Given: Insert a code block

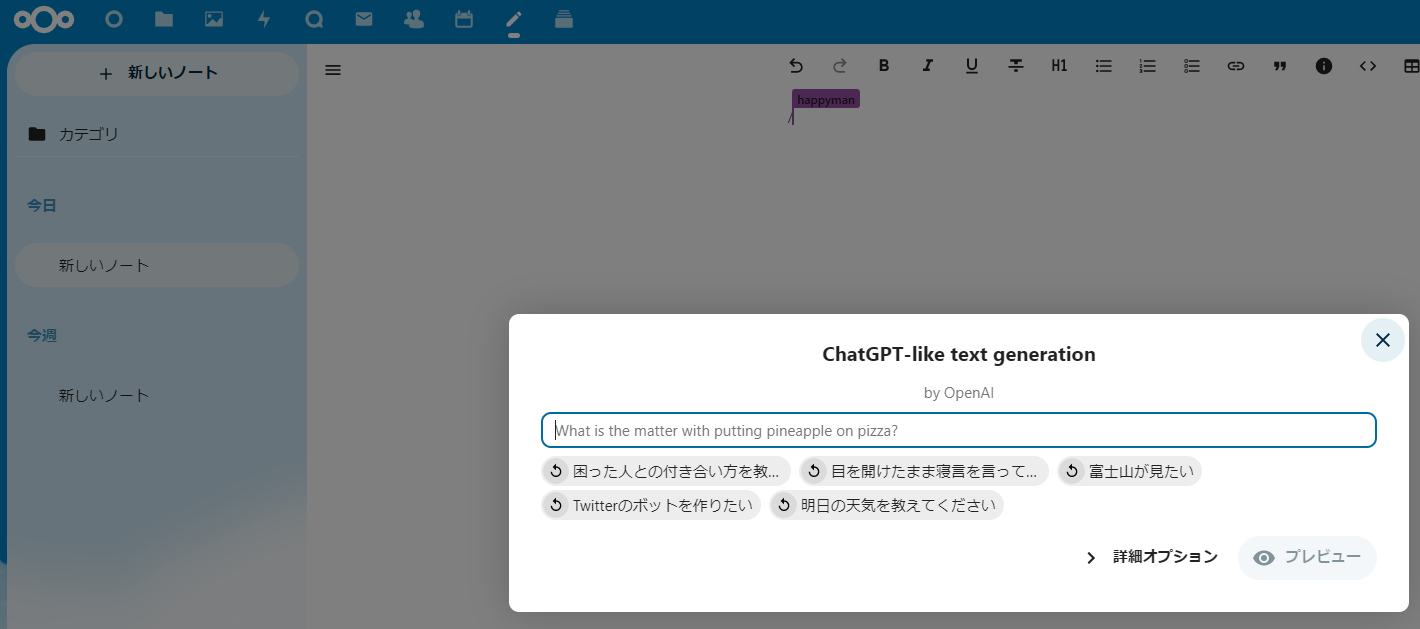Looking at the screenshot, I should pos(1368,66).
